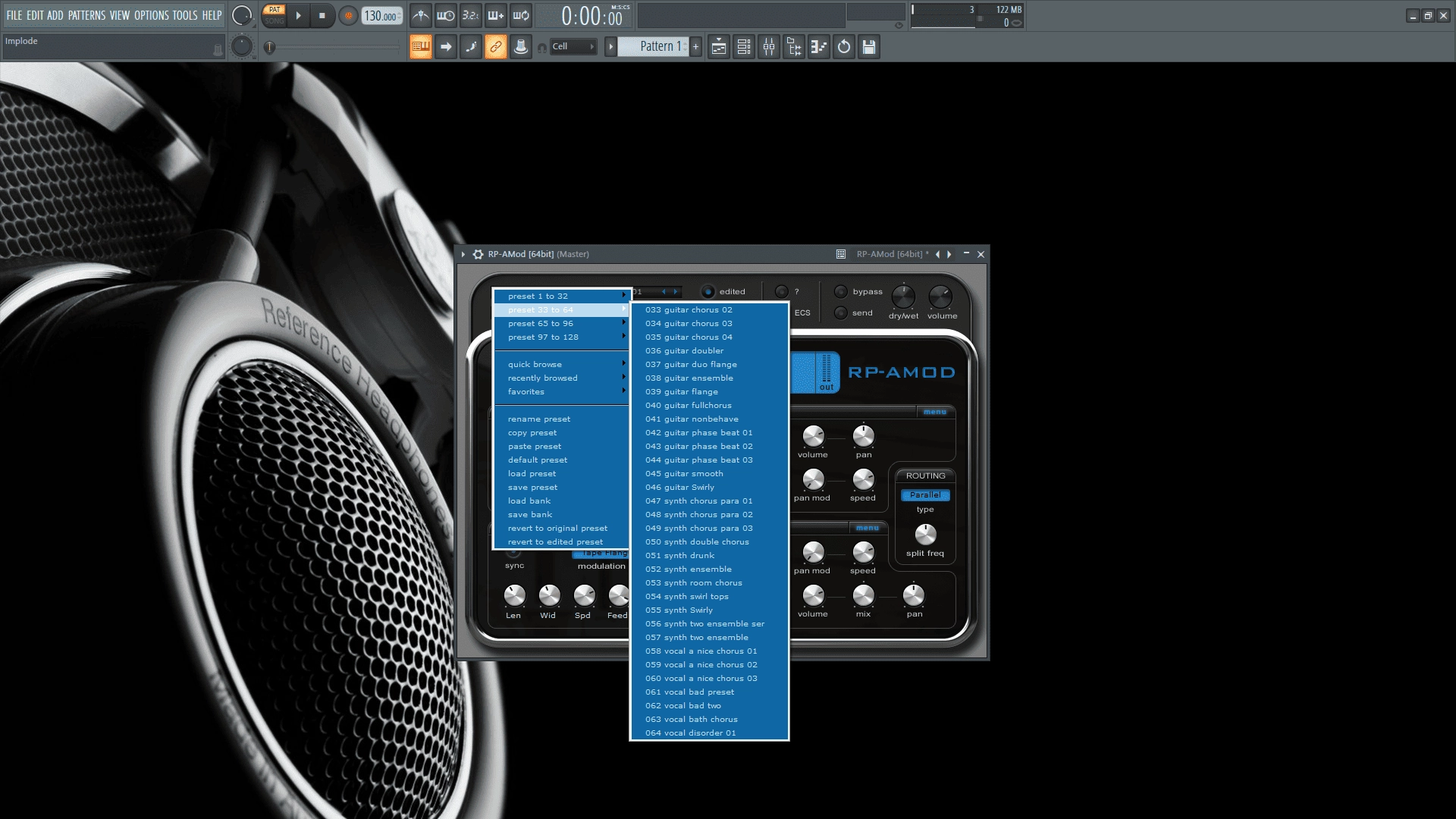The height and width of the screenshot is (819, 1456).
Task: Click the lower blue menu button
Action: coord(867,528)
